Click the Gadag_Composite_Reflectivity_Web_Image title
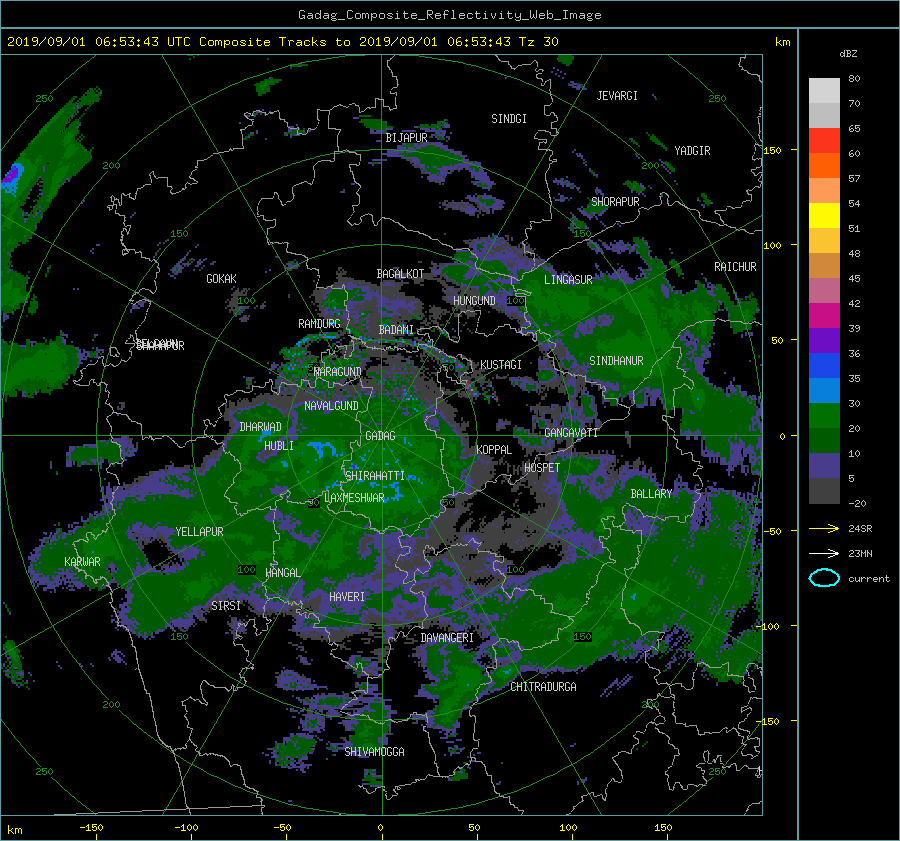 coord(449,15)
